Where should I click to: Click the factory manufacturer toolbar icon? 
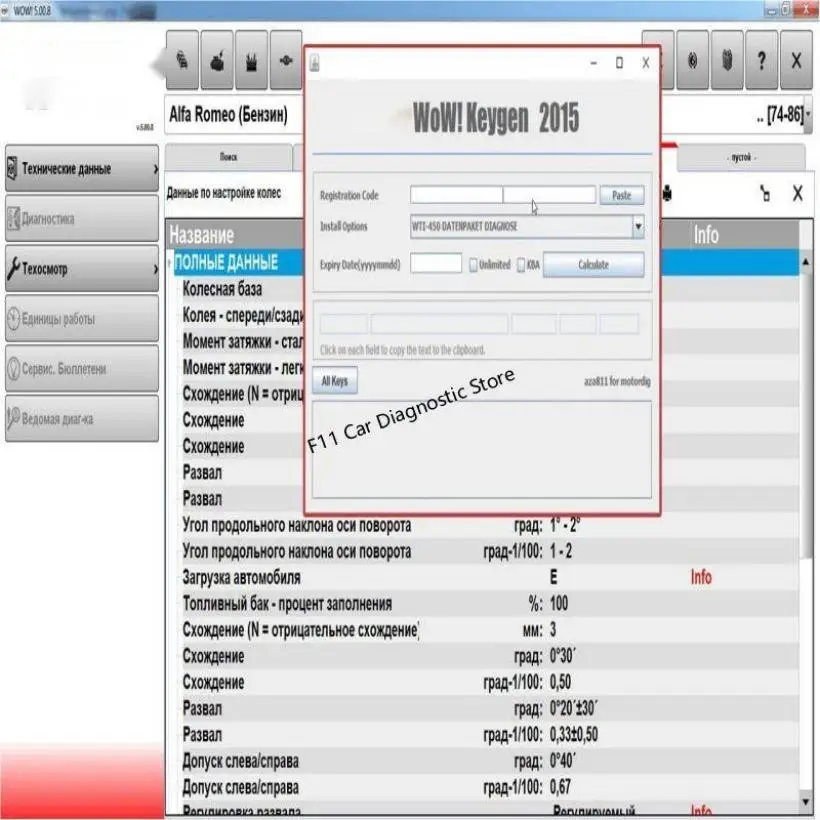click(252, 60)
